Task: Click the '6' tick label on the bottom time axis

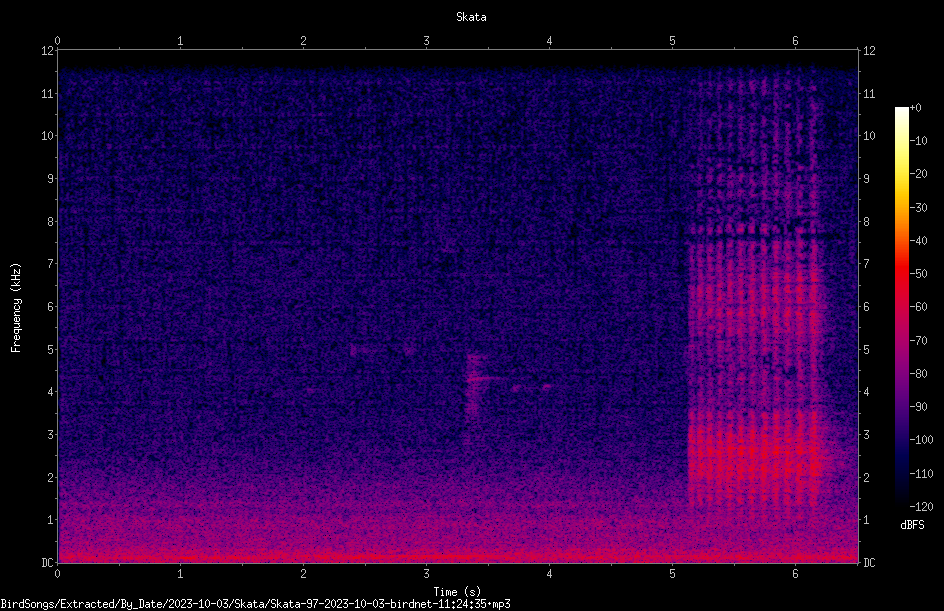Action: (795, 574)
